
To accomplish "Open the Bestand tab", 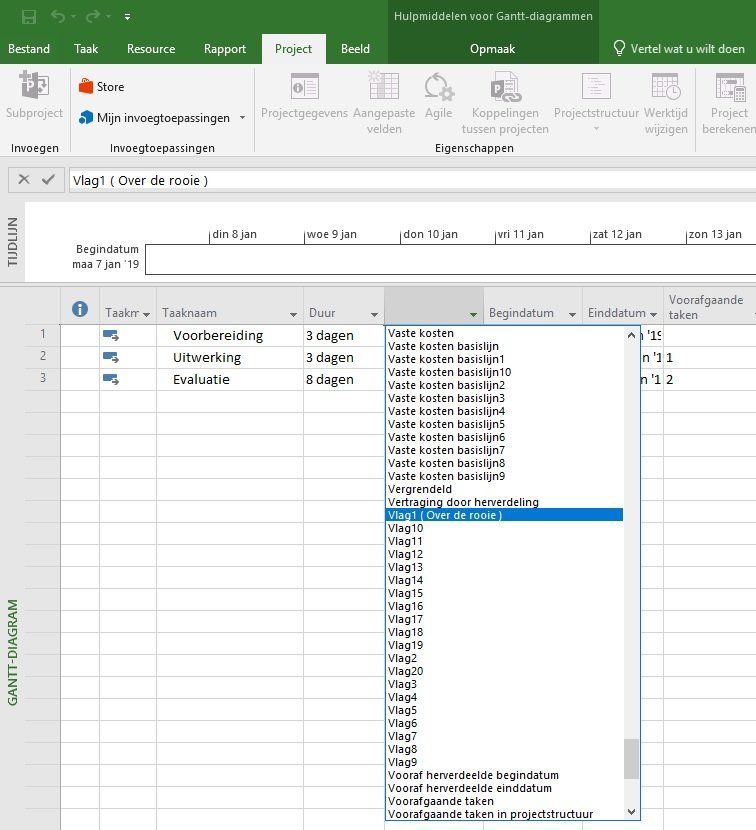I will pos(29,49).
